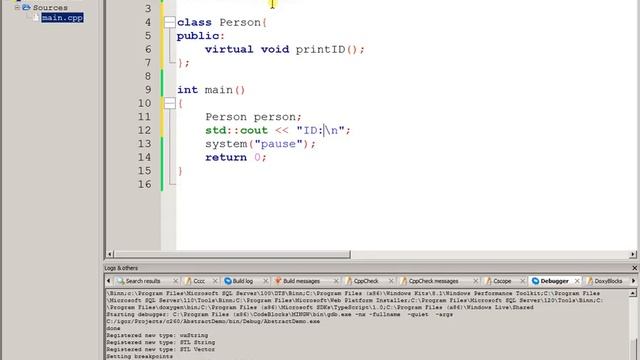Close the Cccc tab

tap(215, 281)
